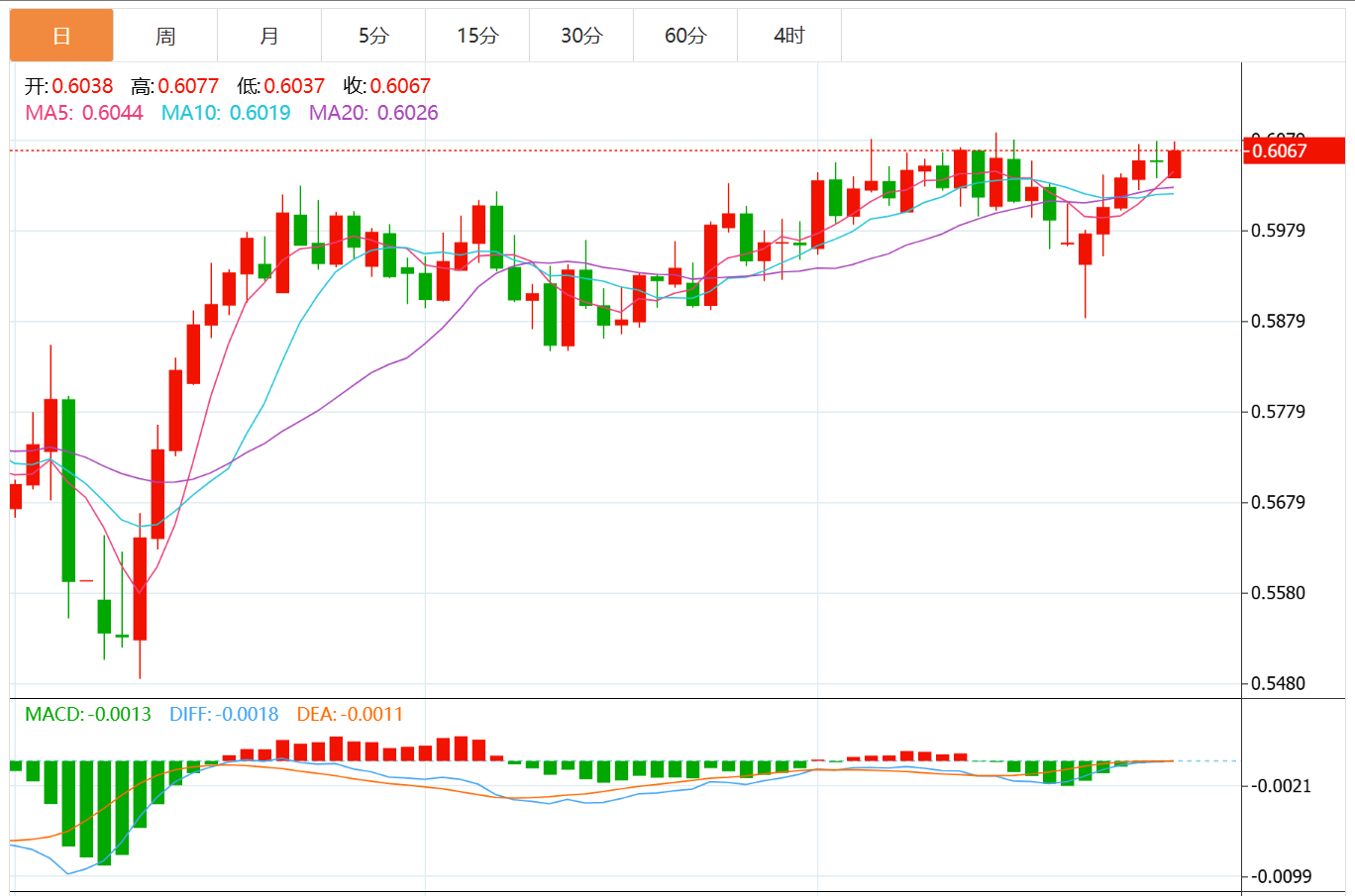The height and width of the screenshot is (896, 1355).
Task: Click the 0.5480 price axis label
Action: (x=1279, y=683)
